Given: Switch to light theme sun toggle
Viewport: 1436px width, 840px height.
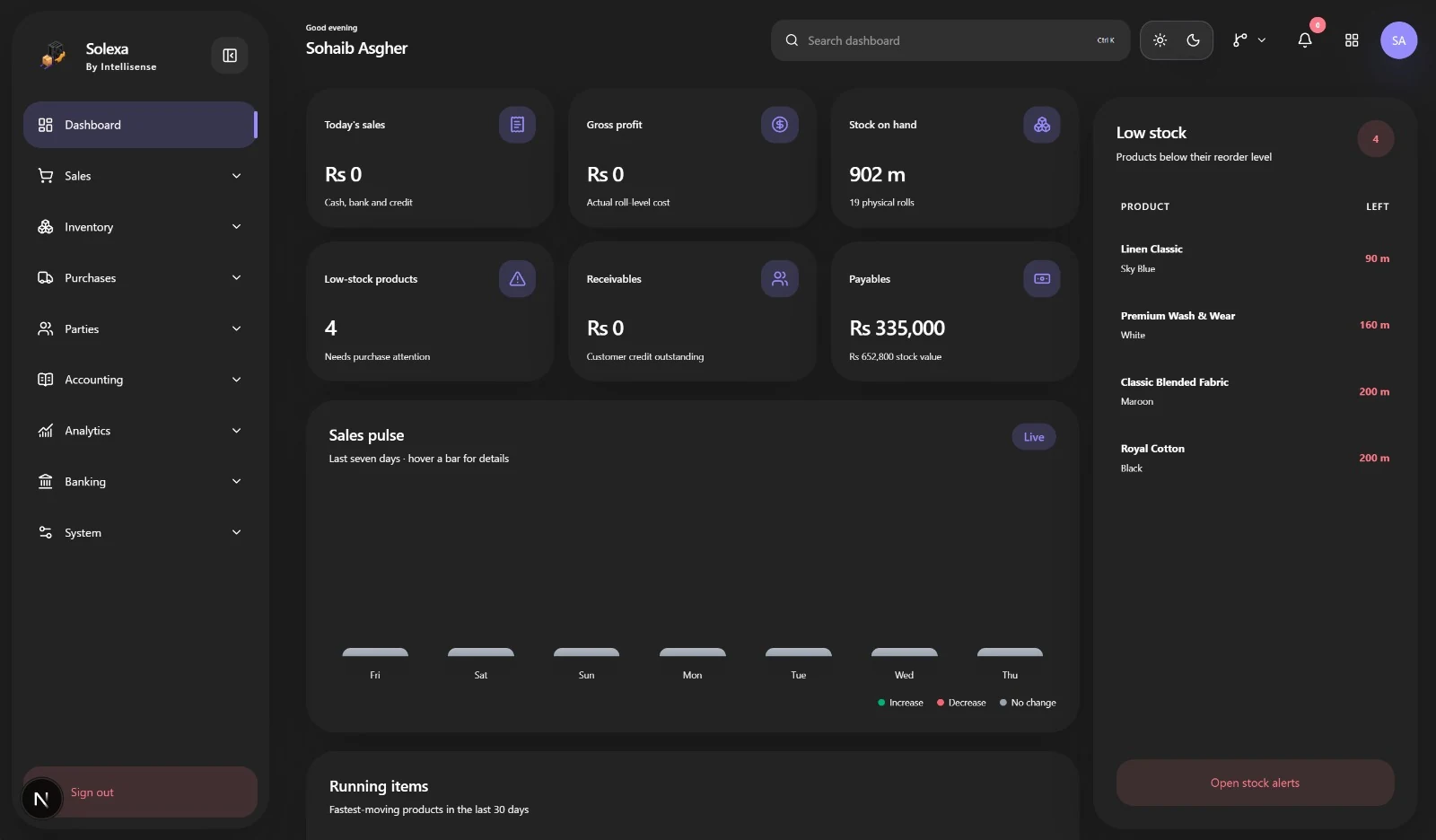Looking at the screenshot, I should 1160,40.
